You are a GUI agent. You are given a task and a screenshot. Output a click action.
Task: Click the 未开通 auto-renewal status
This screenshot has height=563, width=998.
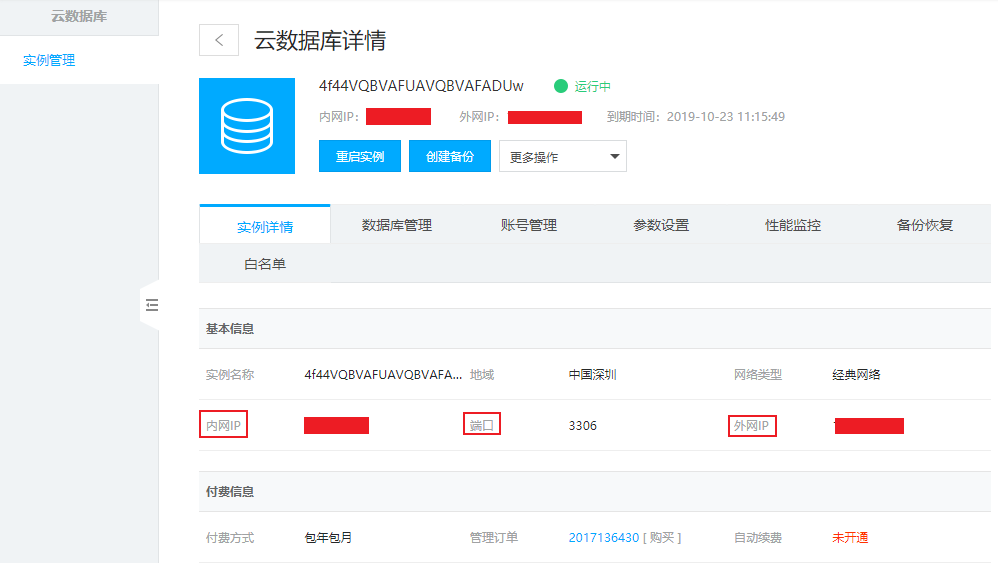pyautogui.click(x=849, y=538)
